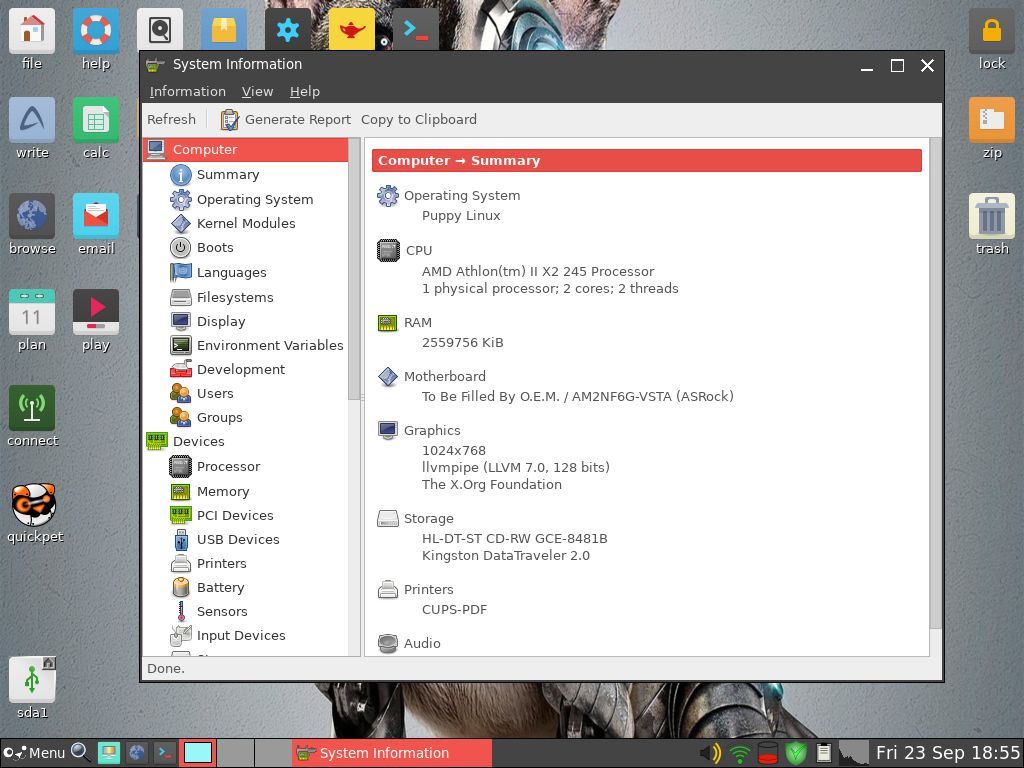Click the green shield firewall tray icon
Screen dimensions: 1024x768
click(795, 753)
